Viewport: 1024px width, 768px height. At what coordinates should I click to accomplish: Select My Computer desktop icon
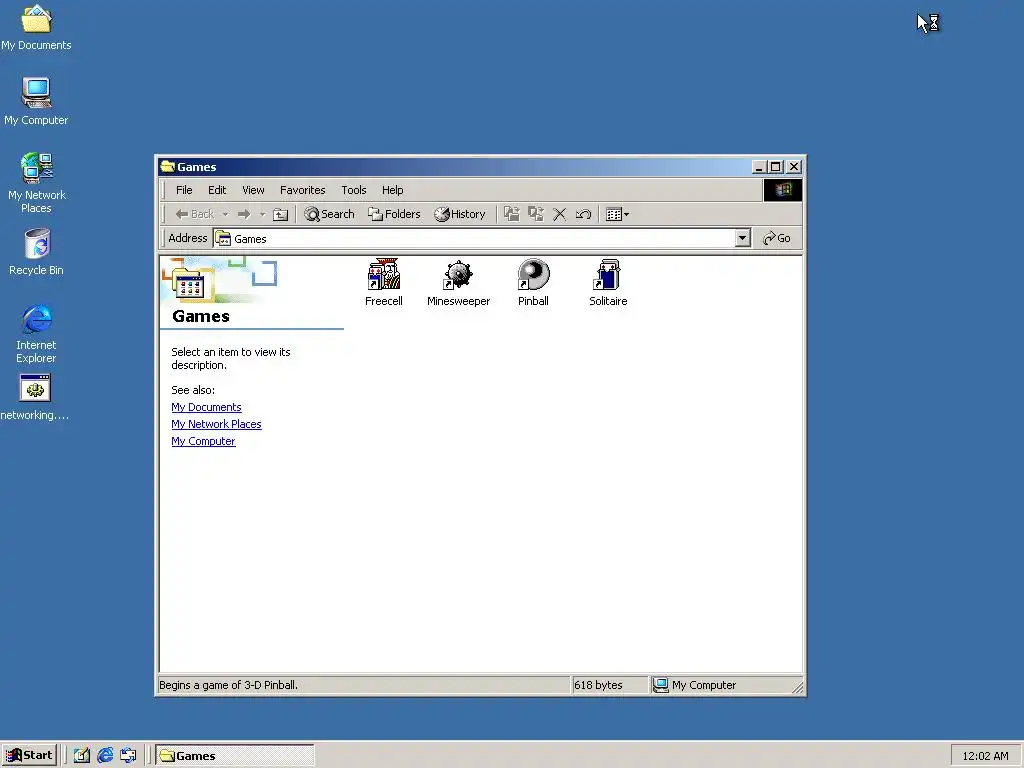tap(36, 101)
